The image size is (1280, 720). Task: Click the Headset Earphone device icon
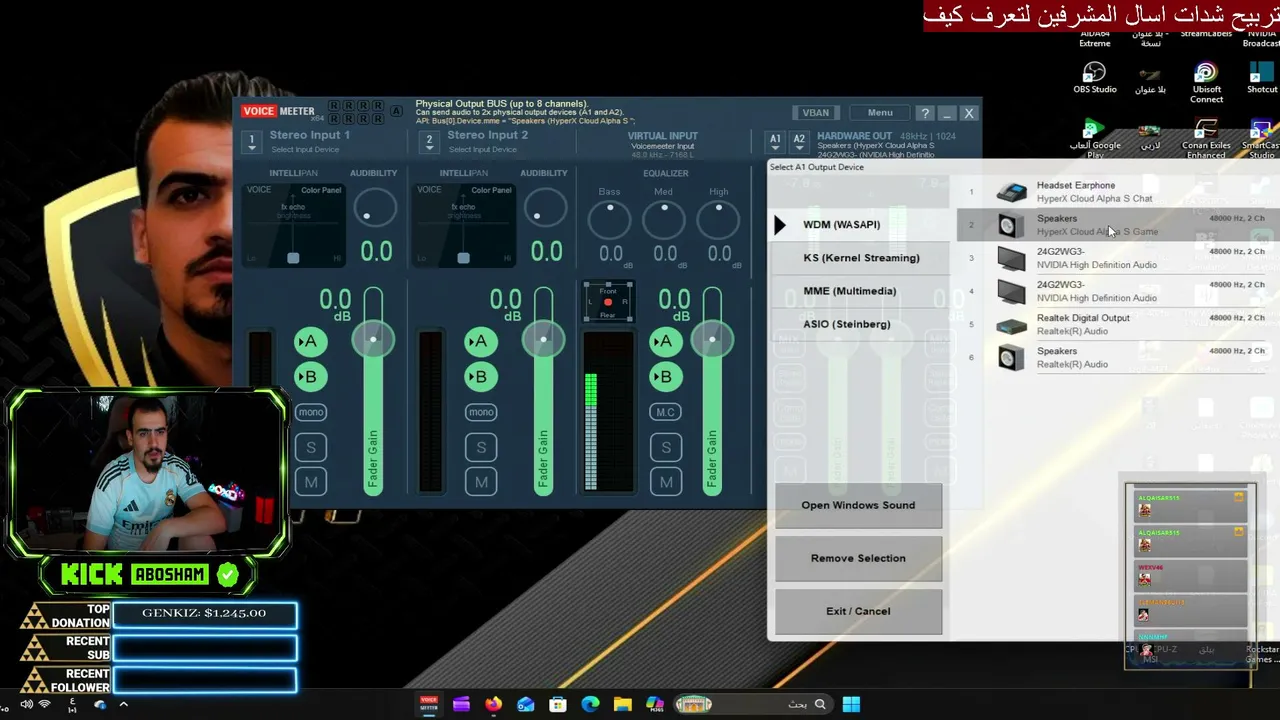pos(1011,192)
